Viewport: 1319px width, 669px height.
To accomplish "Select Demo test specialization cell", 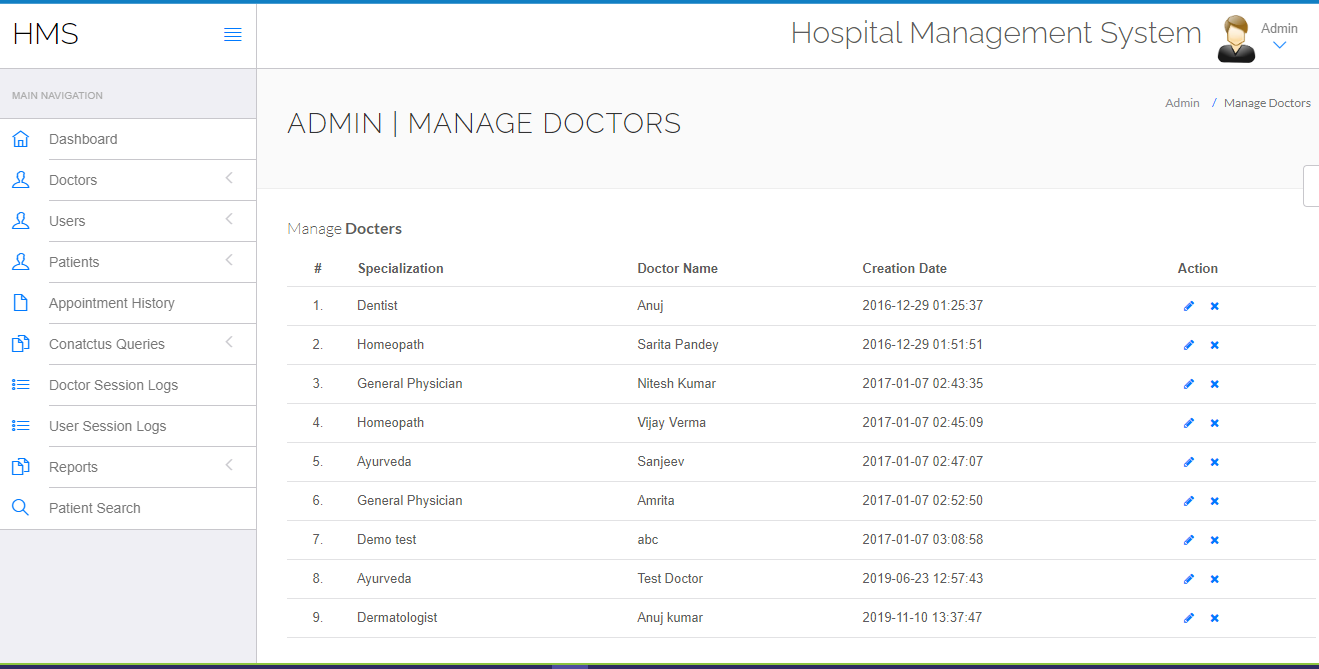I will pyautogui.click(x=386, y=539).
